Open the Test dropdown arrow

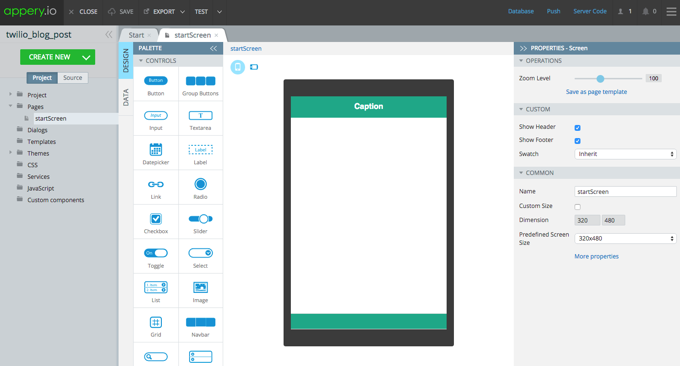point(219,12)
